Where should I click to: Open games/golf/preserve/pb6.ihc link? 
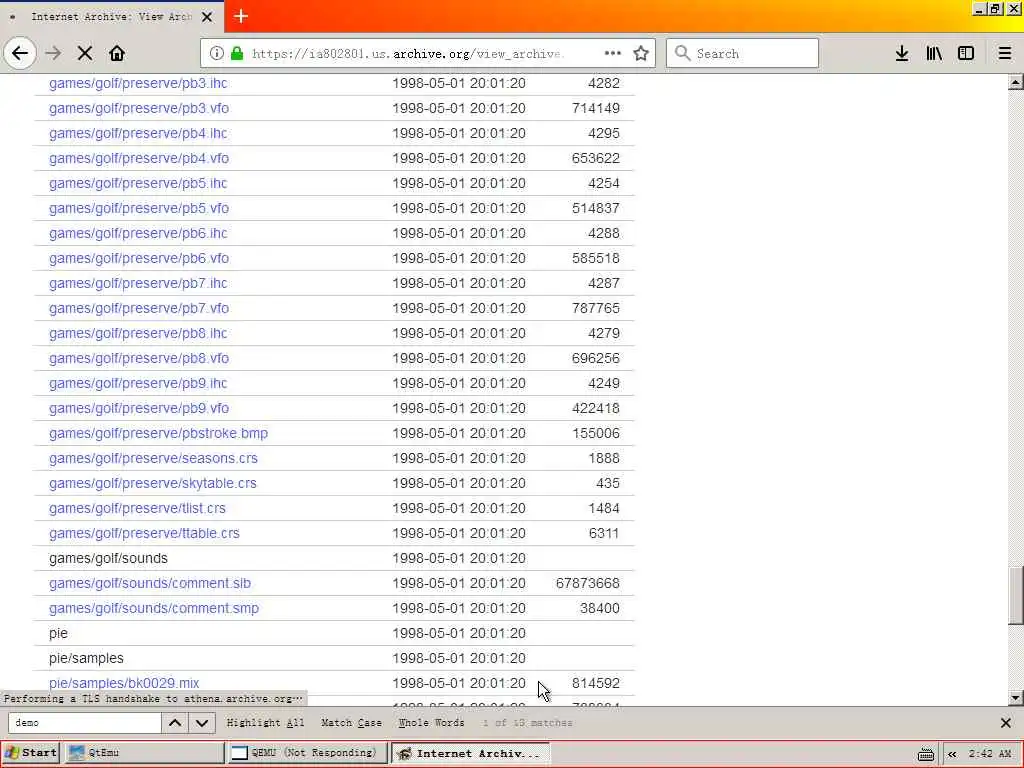click(x=138, y=233)
